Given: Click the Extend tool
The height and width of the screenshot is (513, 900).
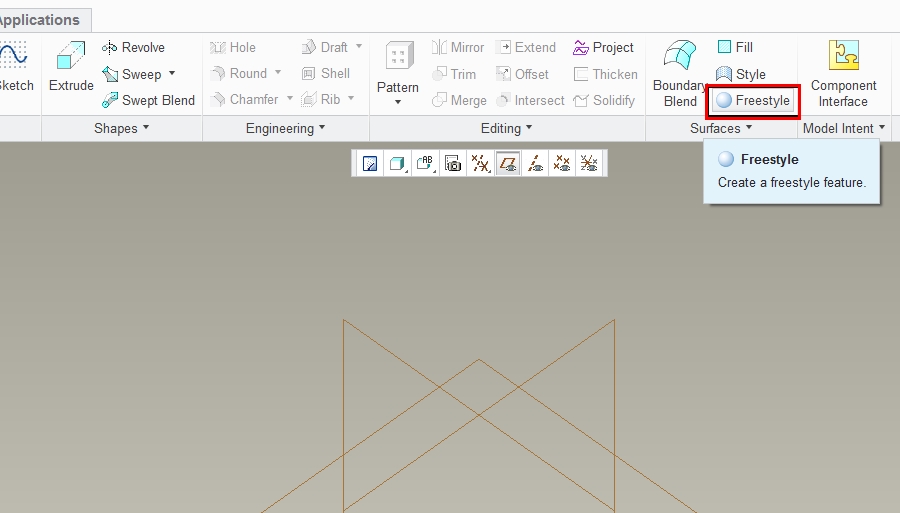Looking at the screenshot, I should [526, 48].
